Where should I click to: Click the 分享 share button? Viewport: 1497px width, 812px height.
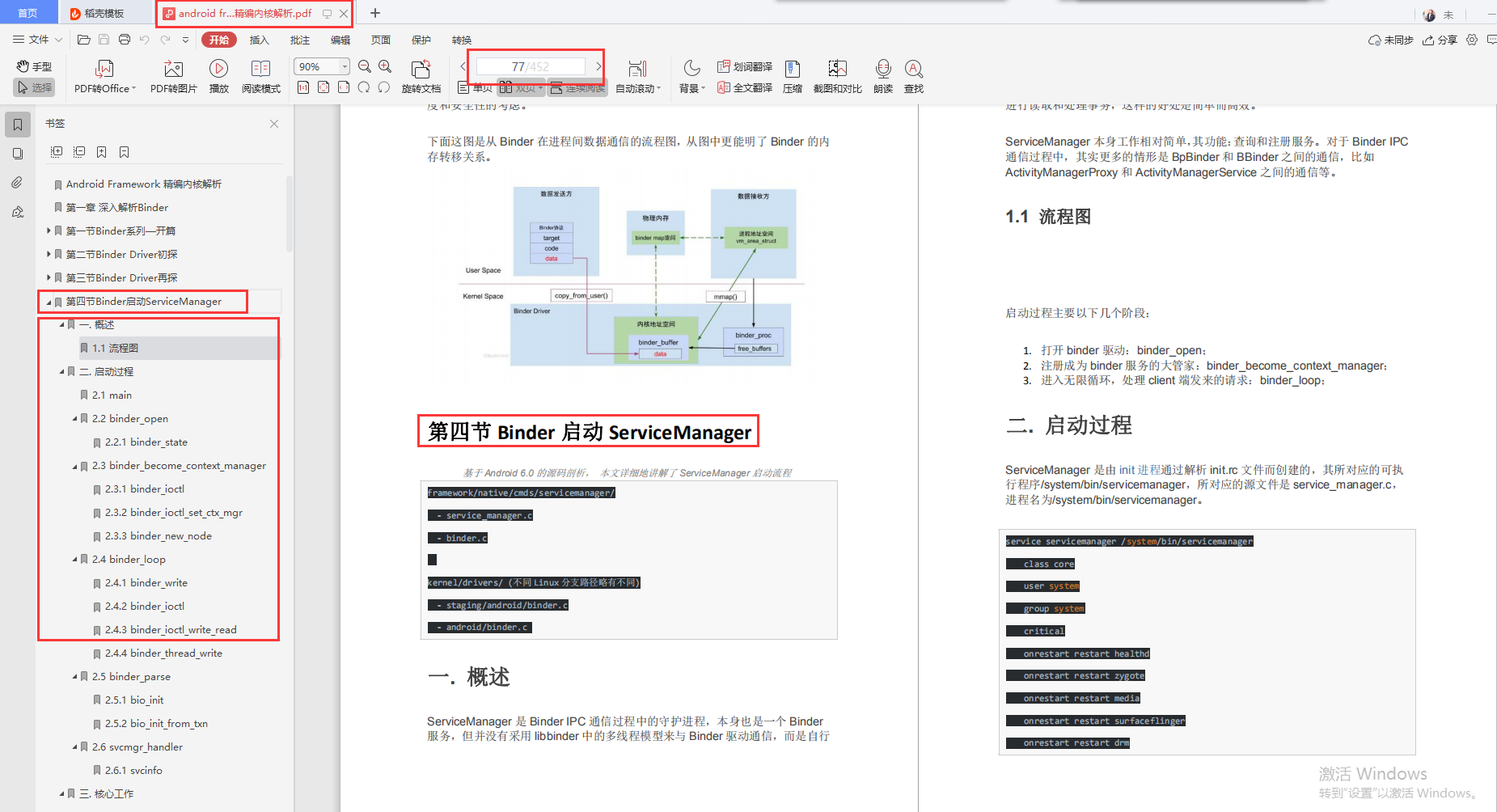click(x=1440, y=40)
